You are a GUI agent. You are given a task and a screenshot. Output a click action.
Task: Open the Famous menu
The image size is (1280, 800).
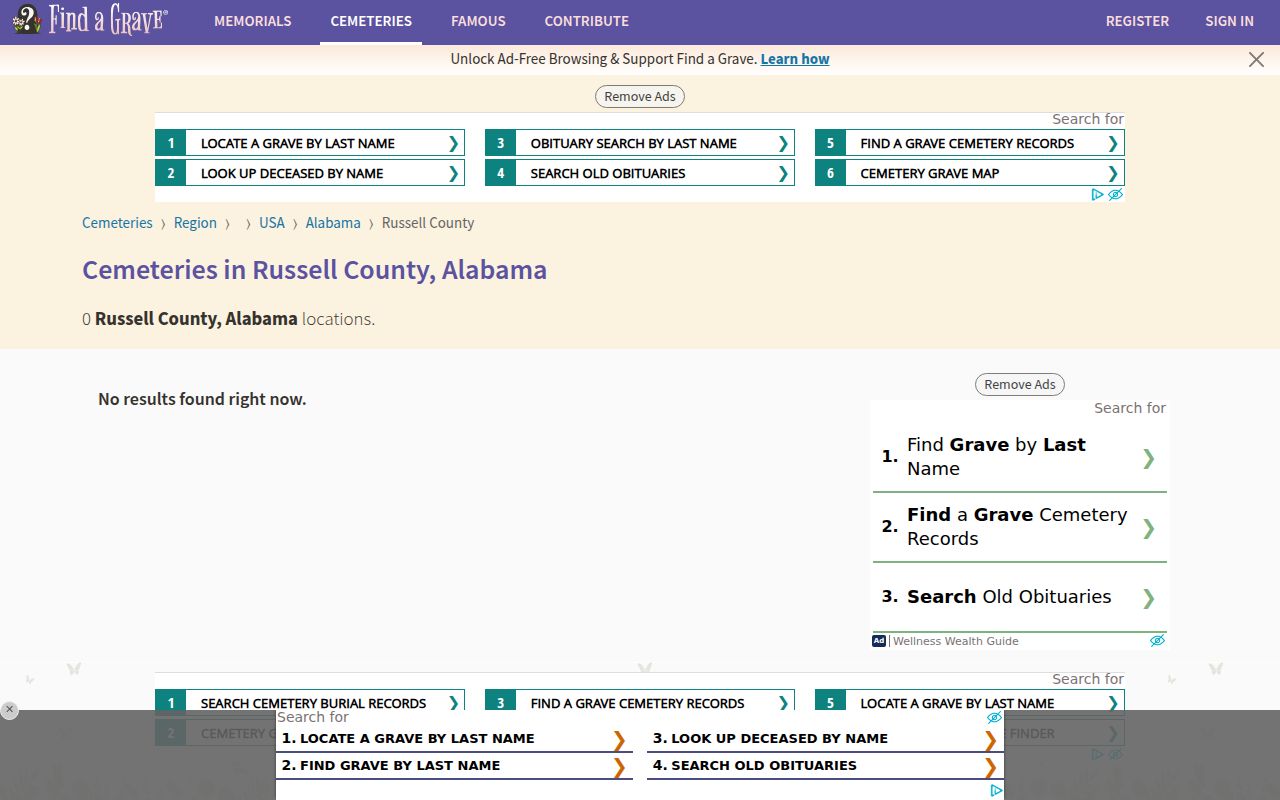[x=478, y=21]
